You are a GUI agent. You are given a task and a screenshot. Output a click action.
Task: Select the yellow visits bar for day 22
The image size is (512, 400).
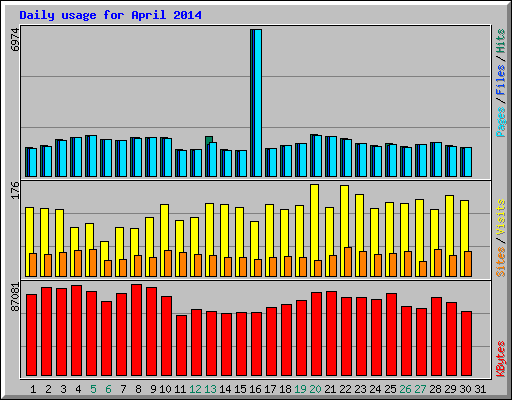[x=344, y=217]
